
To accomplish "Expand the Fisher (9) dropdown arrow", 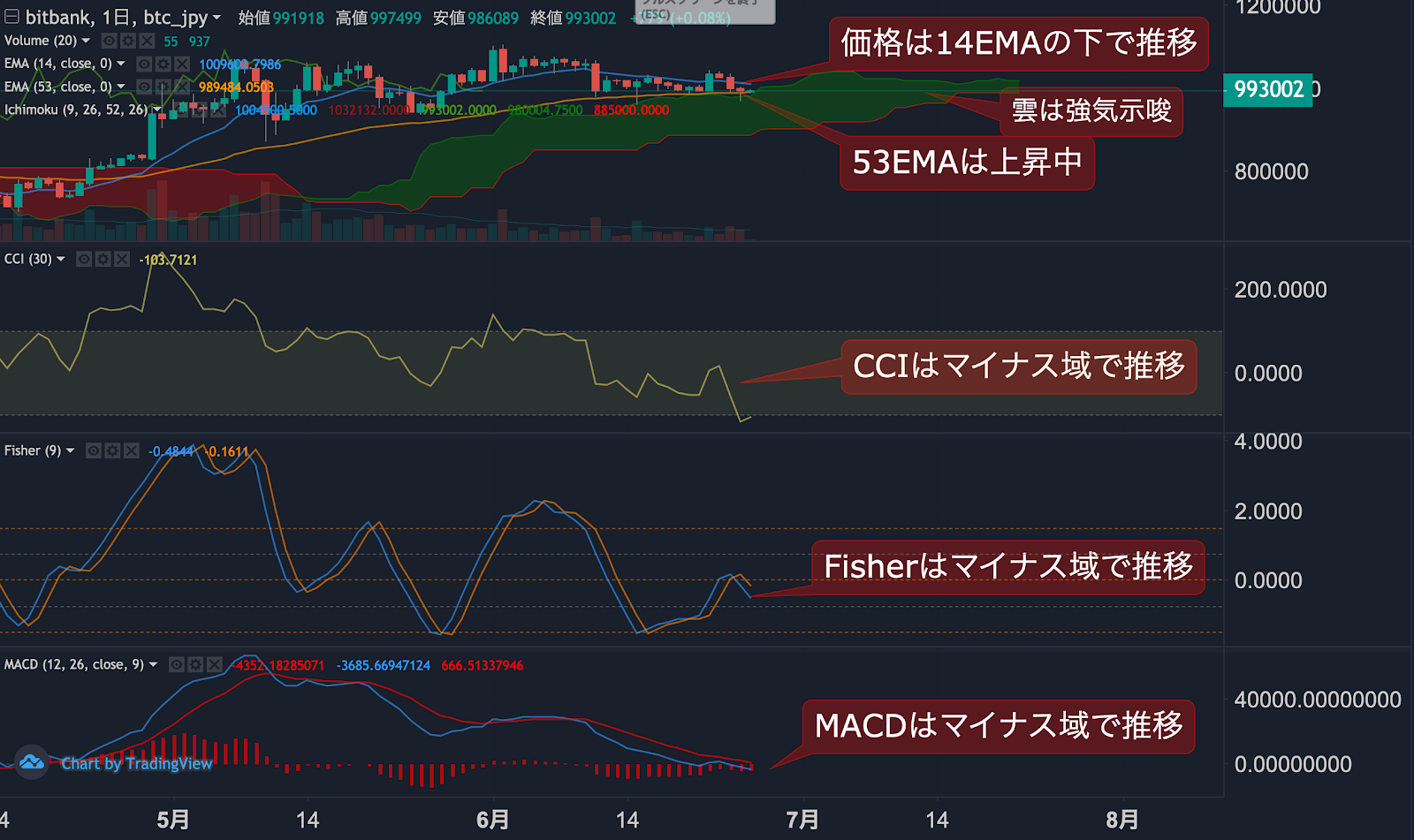I will (x=70, y=450).
